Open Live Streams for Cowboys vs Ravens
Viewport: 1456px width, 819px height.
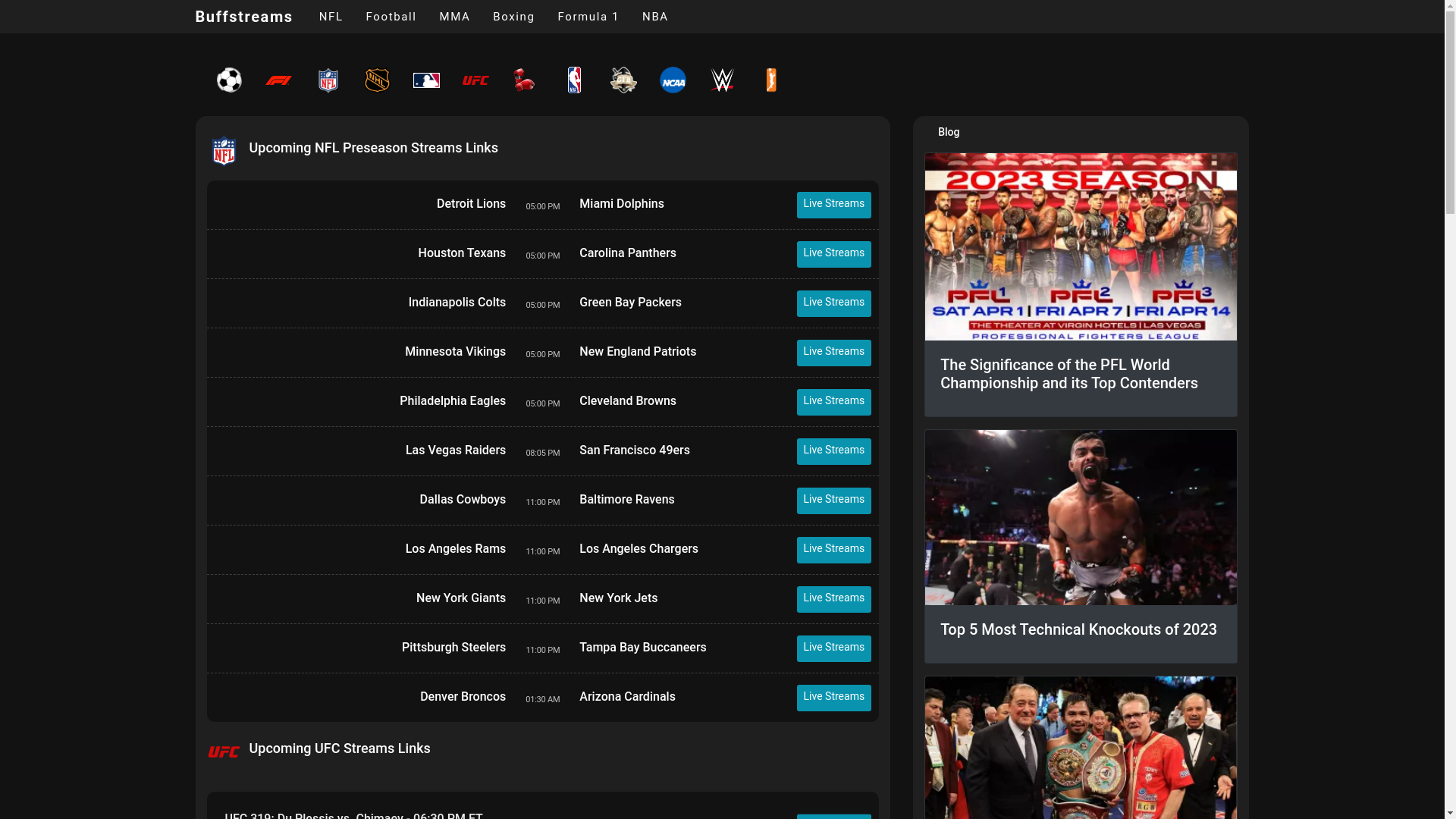(x=833, y=500)
